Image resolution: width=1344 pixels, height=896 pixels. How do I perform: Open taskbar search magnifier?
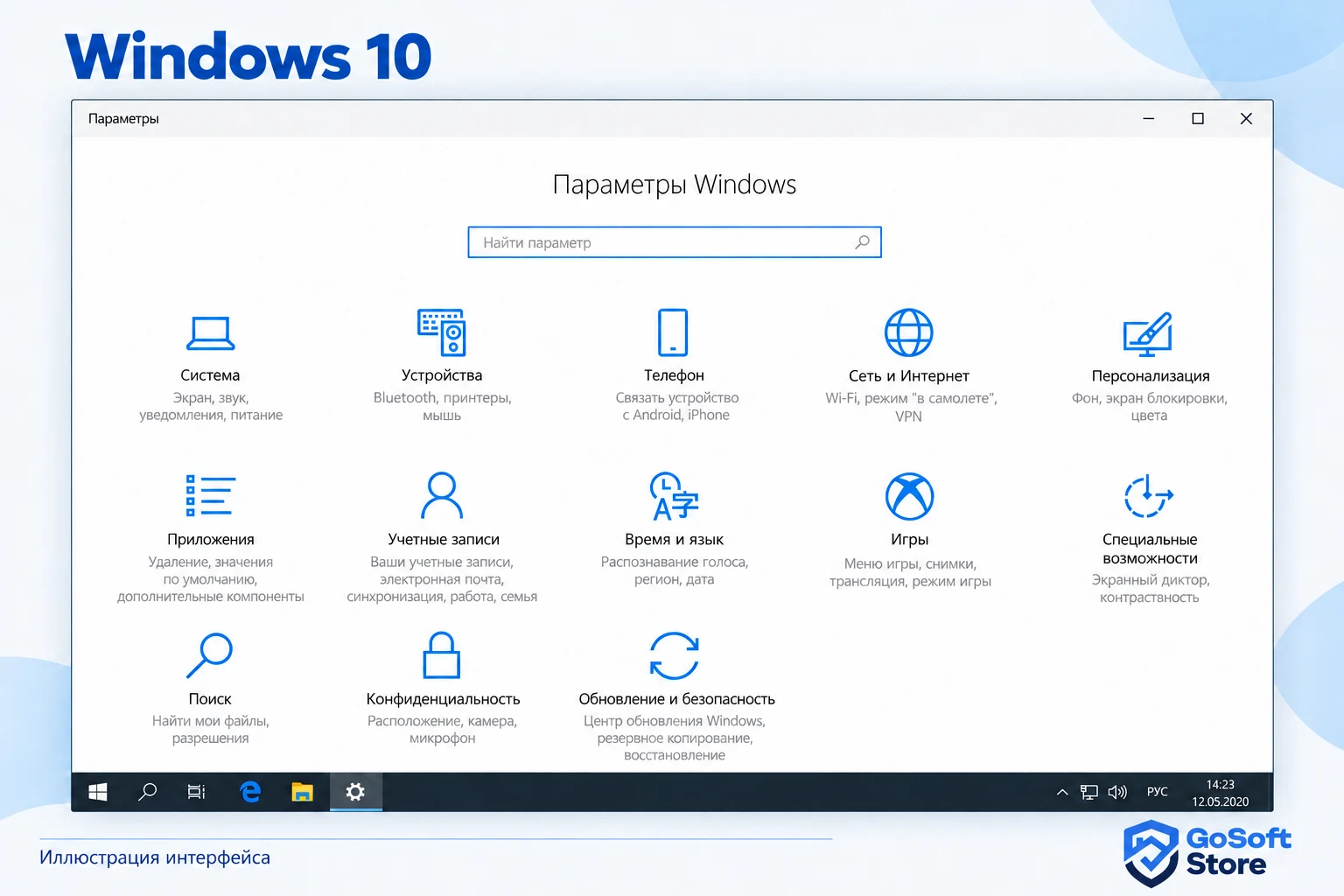click(148, 792)
